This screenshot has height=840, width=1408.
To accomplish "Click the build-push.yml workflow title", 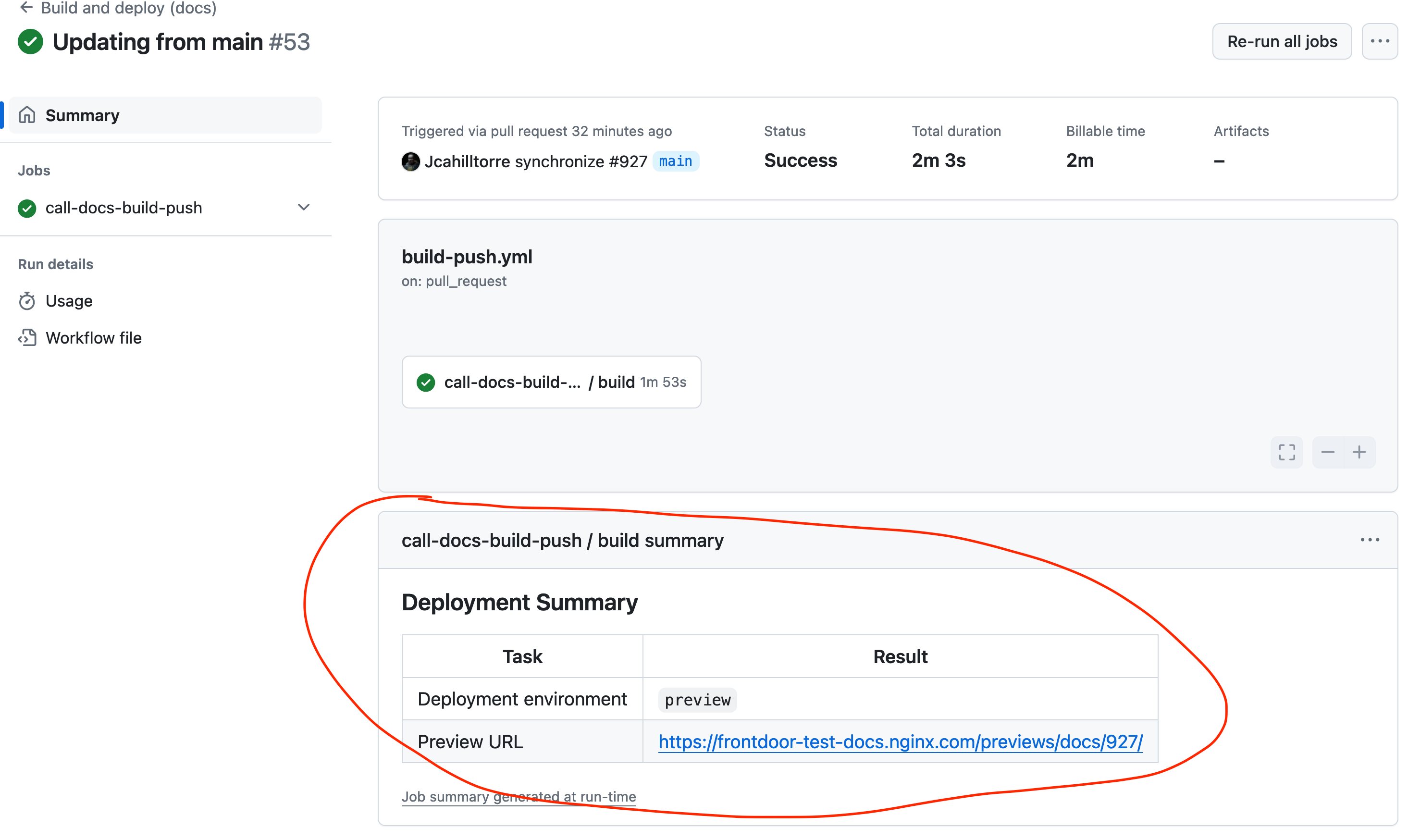I will (467, 257).
